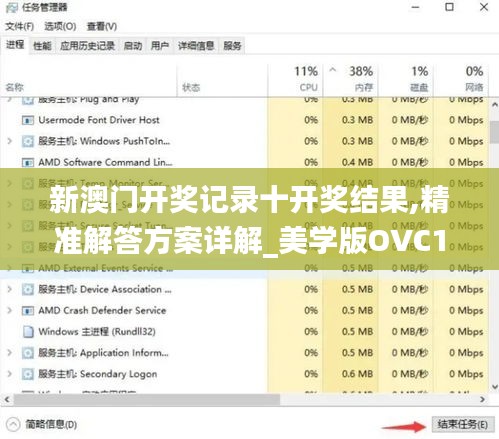Screen dimensions: 499x439
Task: Click the AMD Crash Defender Service icon
Action: click(28, 311)
